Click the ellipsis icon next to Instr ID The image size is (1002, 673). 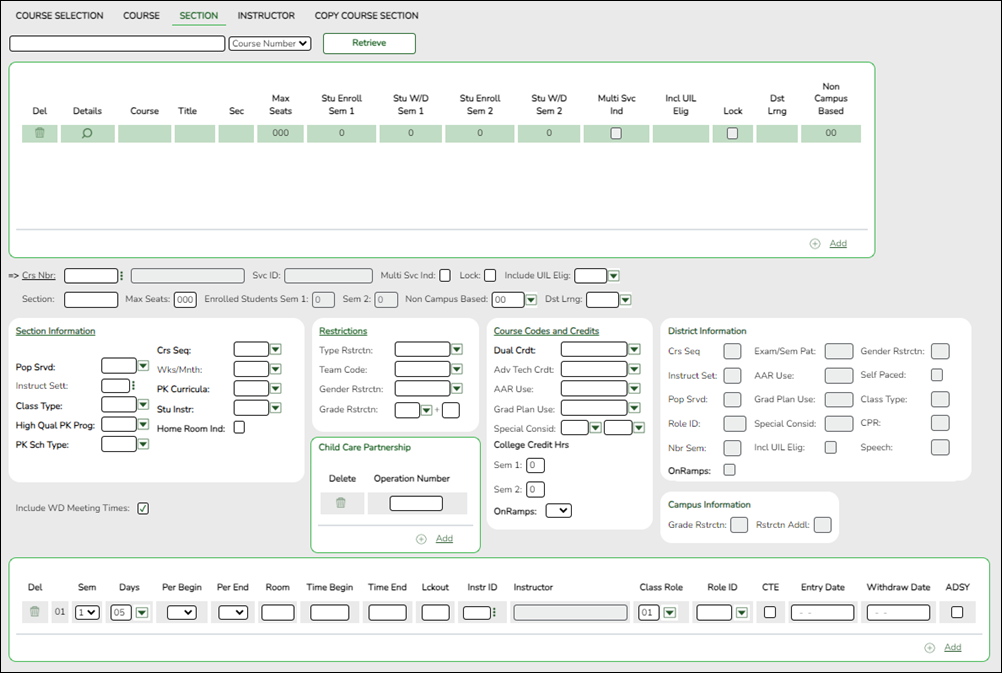493,613
